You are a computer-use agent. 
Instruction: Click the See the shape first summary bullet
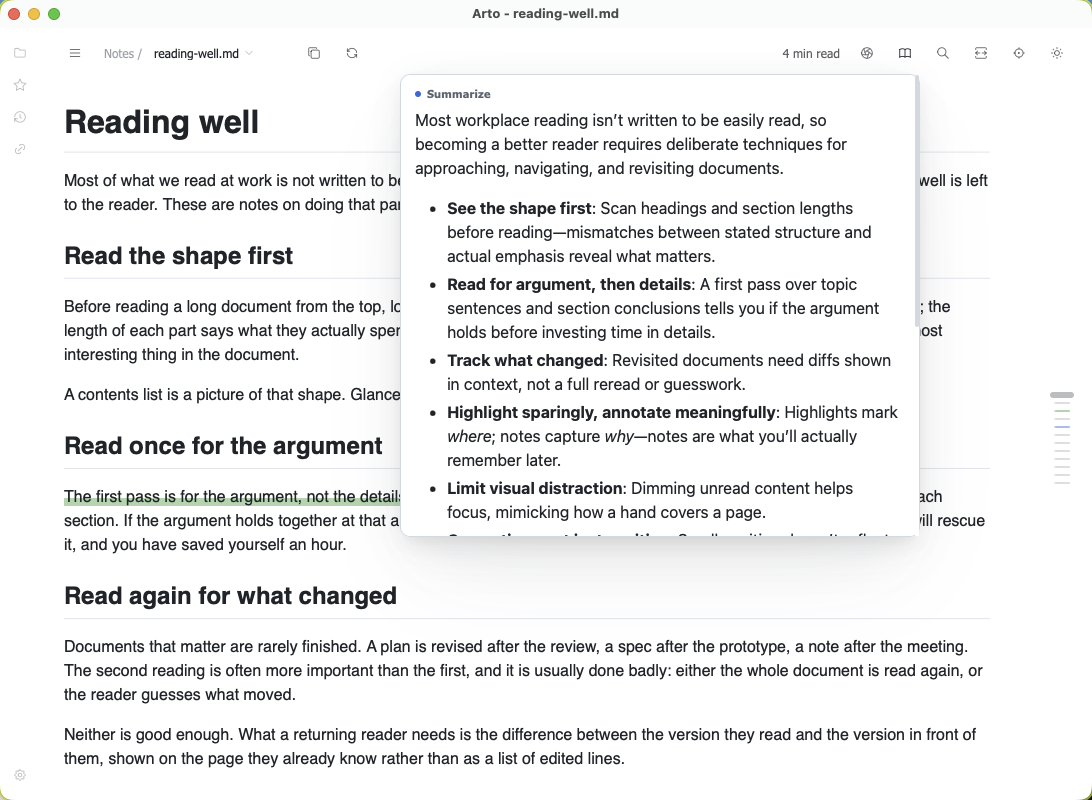(659, 233)
